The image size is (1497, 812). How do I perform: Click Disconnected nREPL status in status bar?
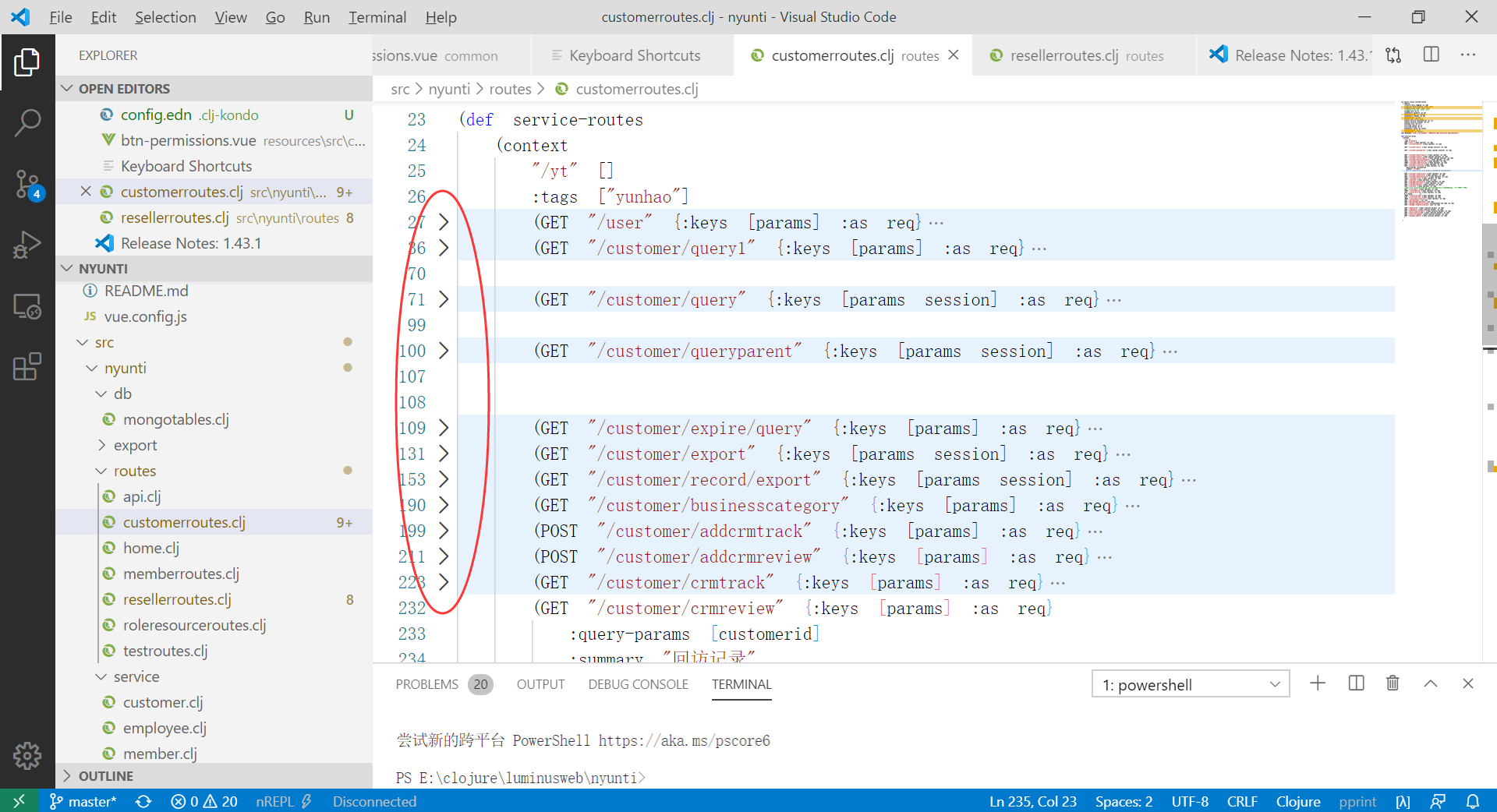(374, 801)
